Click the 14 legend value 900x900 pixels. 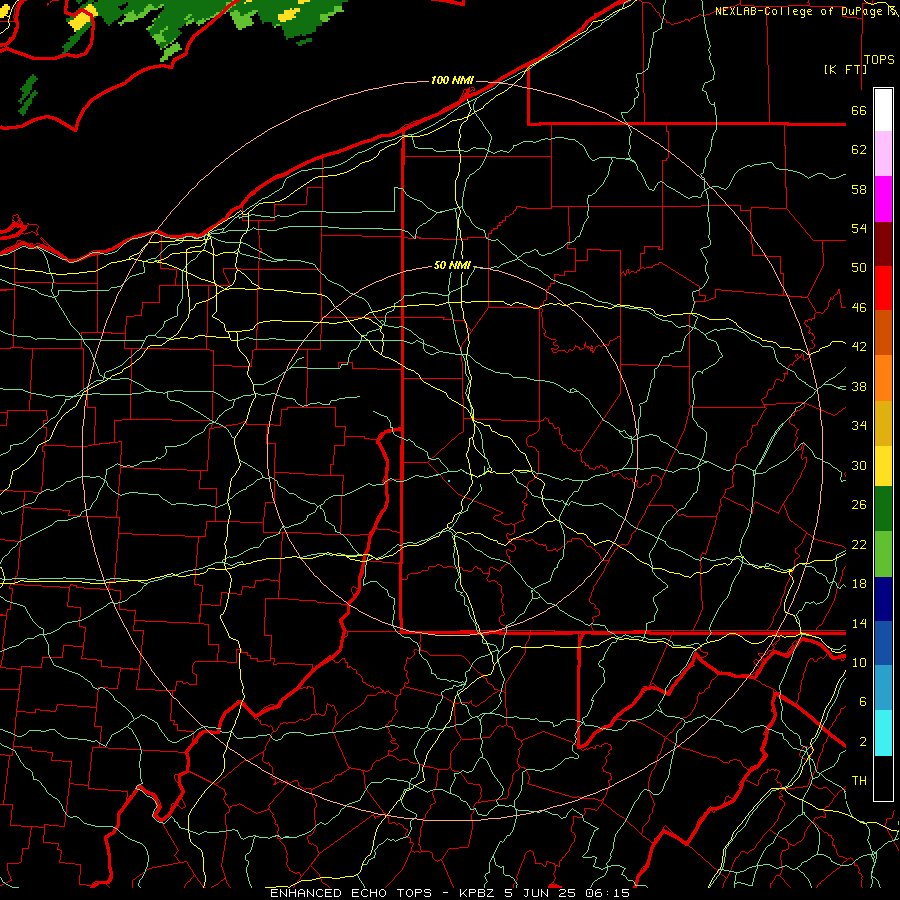point(859,623)
